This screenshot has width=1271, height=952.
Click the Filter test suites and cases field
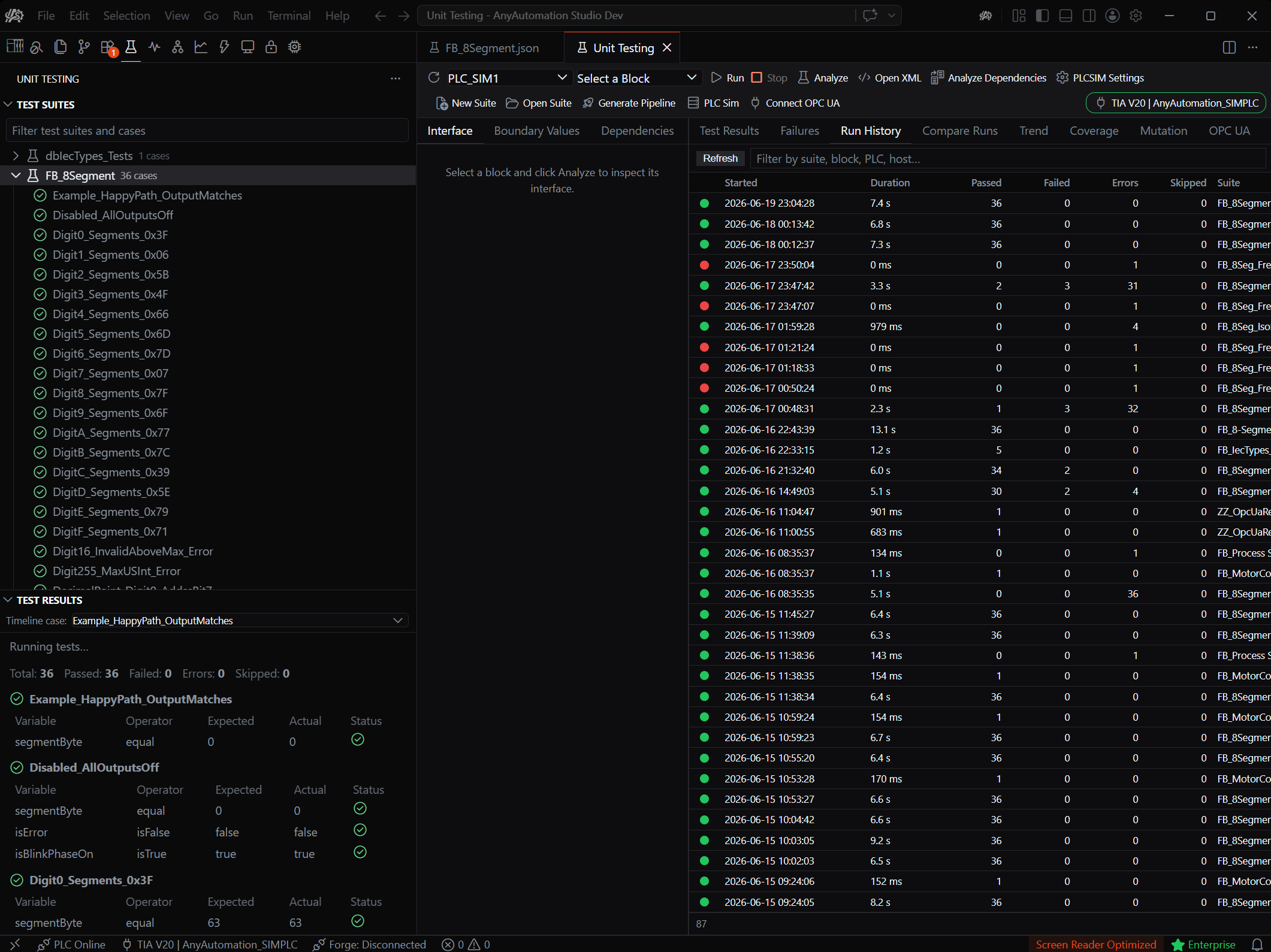tap(207, 131)
